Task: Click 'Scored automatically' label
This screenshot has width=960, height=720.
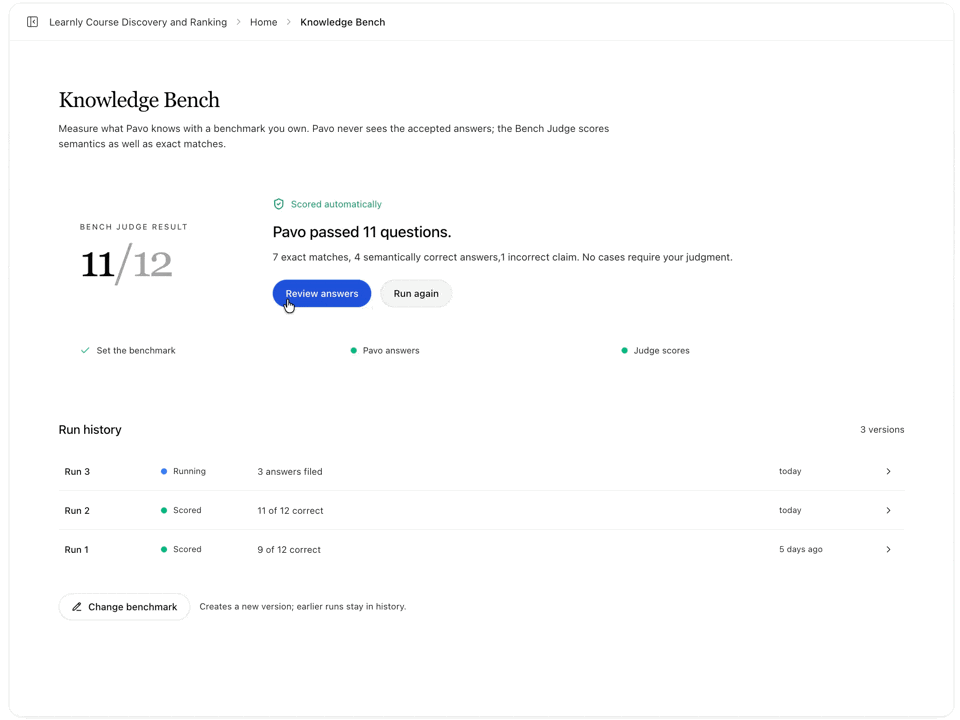Action: (336, 204)
